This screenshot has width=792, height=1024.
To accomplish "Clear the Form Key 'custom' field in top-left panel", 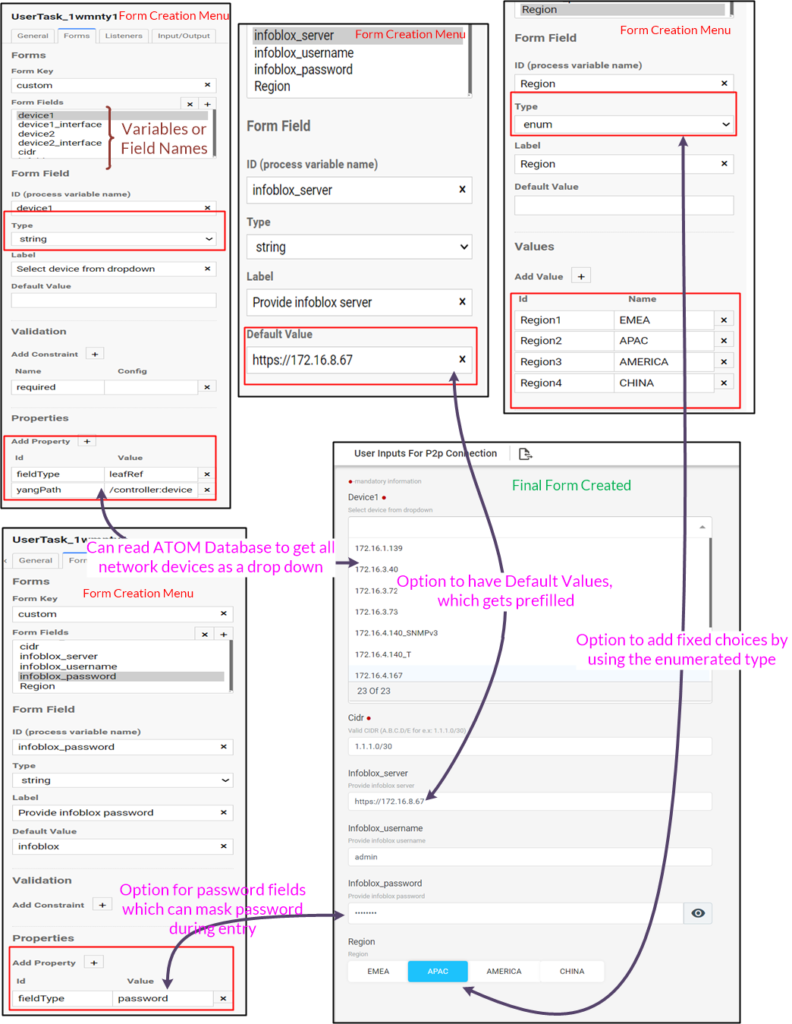I will pos(208,85).
